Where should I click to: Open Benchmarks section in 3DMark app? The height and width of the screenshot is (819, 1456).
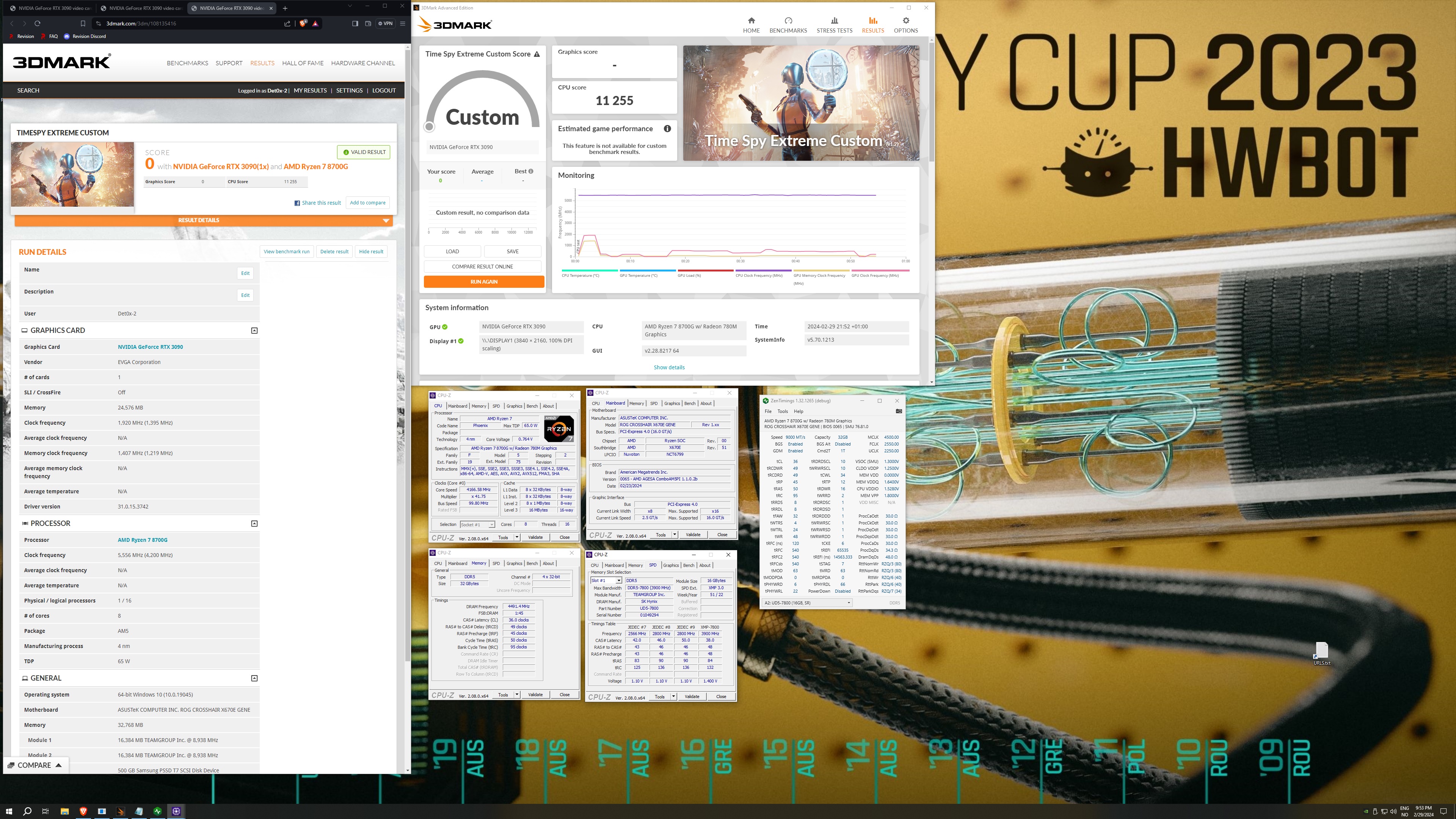tap(788, 25)
